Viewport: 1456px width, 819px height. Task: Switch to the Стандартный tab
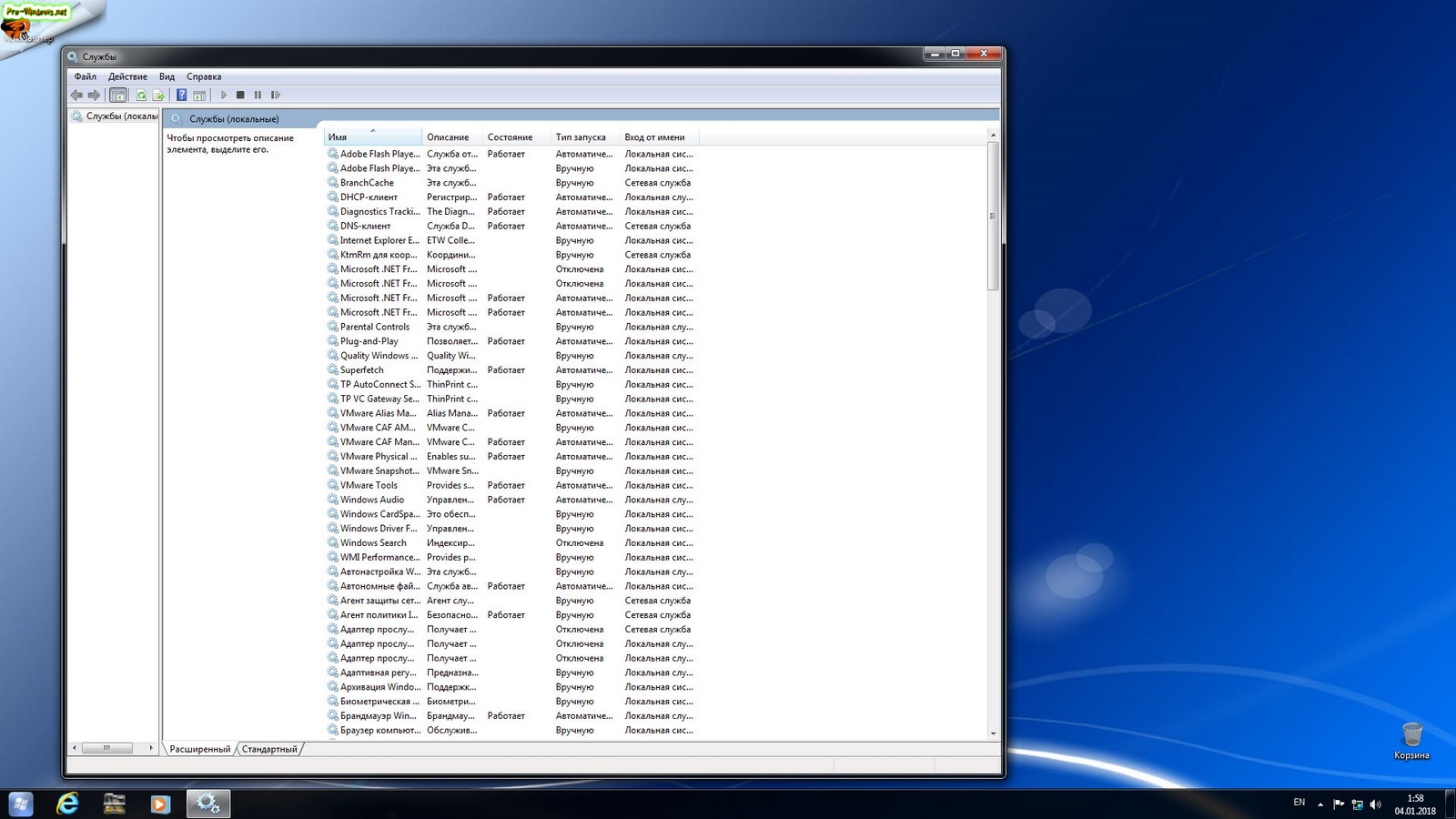click(269, 749)
